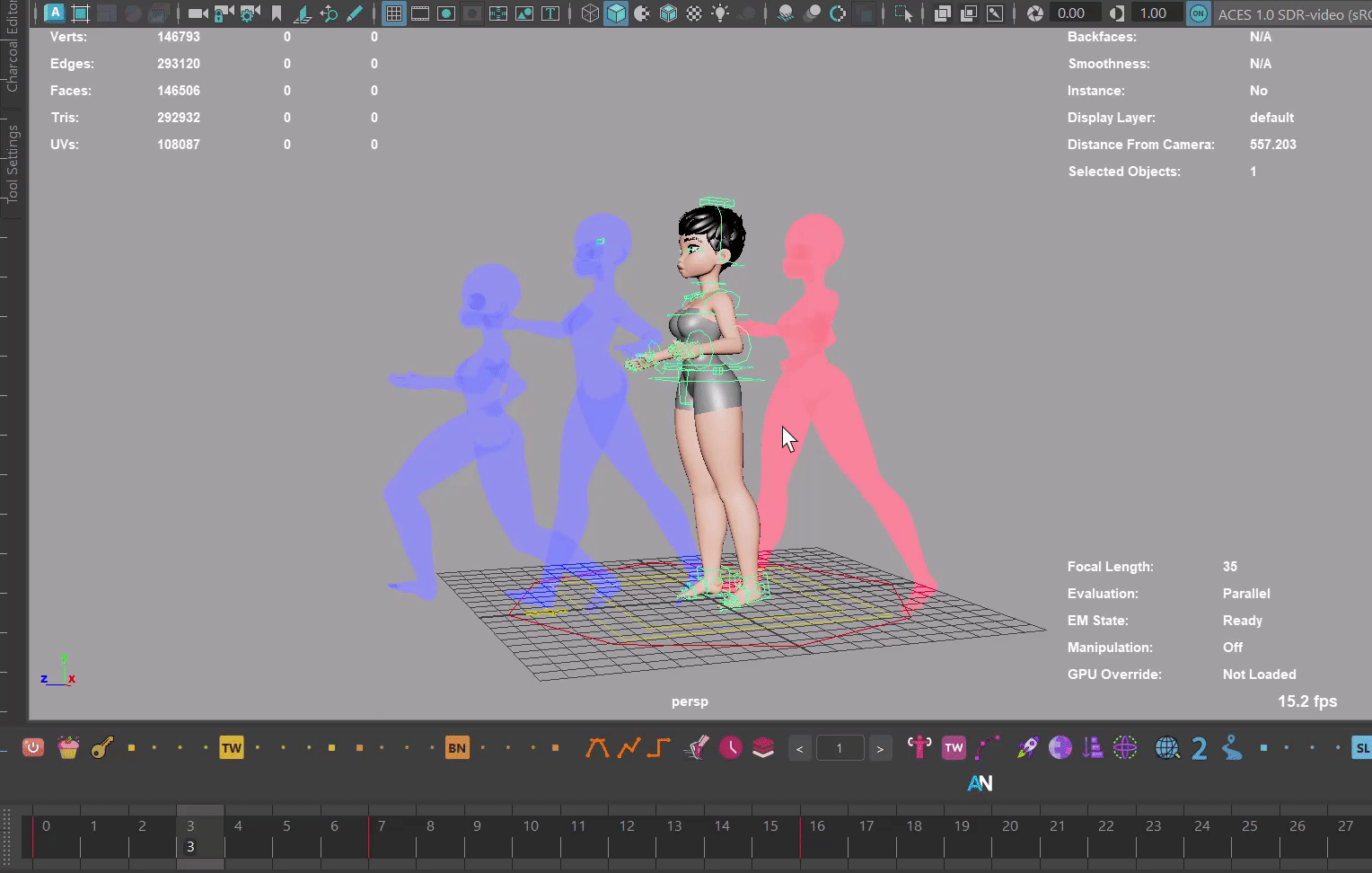1372x873 pixels.
Task: Click the globe search shelf icon
Action: [1166, 747]
